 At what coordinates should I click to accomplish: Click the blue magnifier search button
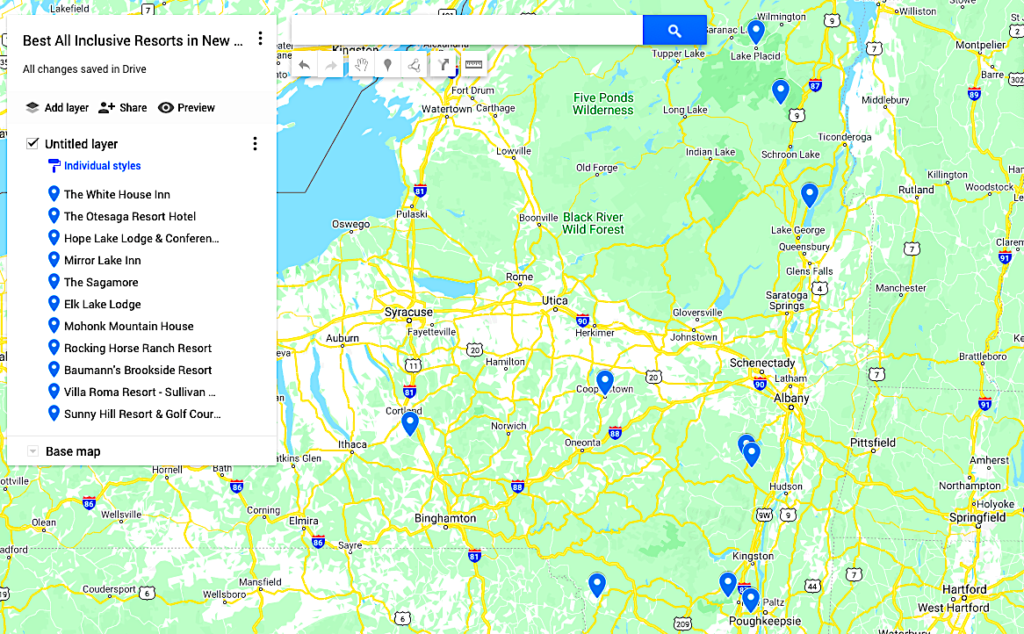tap(675, 30)
